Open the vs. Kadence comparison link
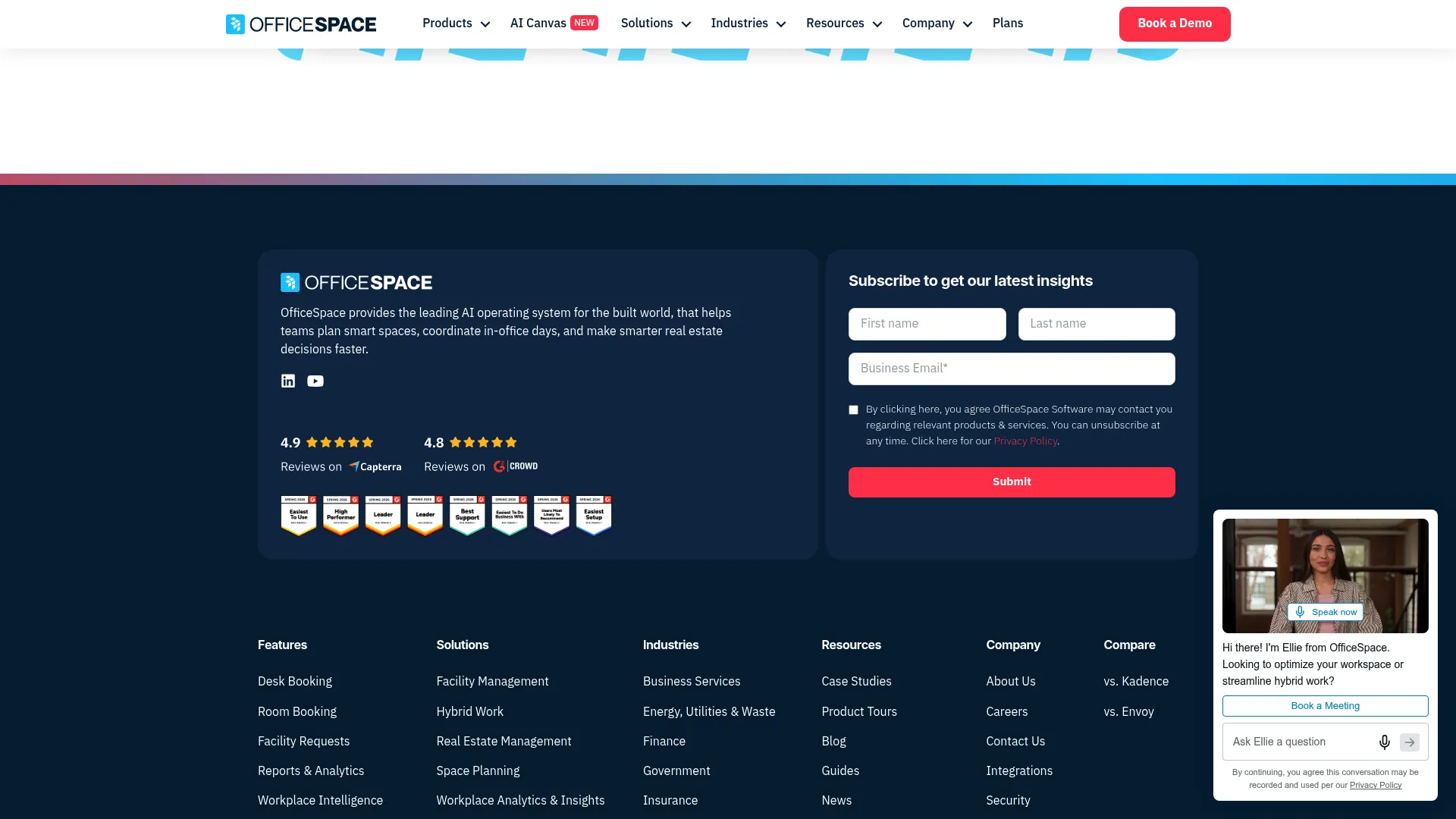 (x=1136, y=682)
